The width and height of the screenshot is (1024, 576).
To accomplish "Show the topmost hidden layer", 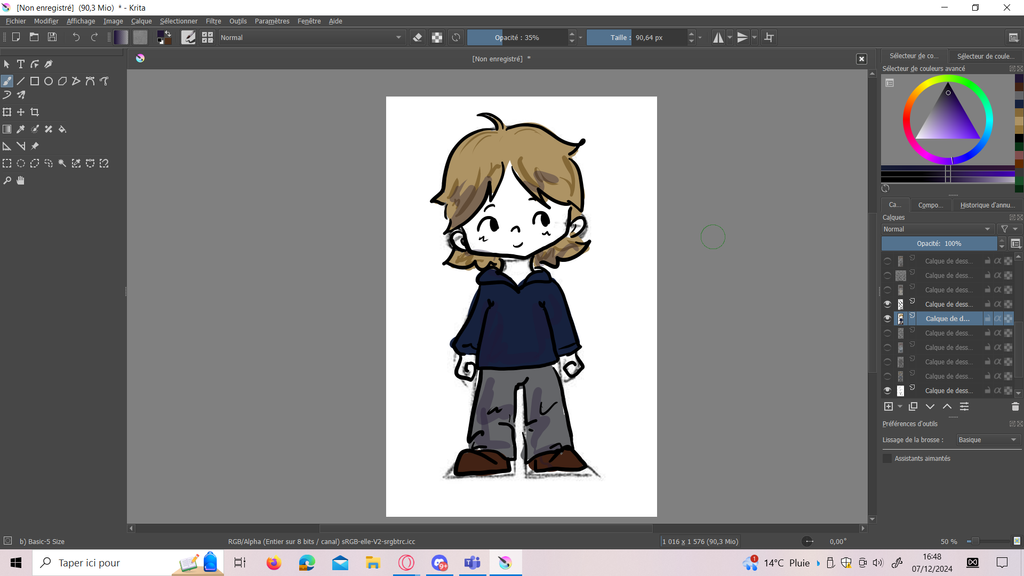I will [887, 261].
